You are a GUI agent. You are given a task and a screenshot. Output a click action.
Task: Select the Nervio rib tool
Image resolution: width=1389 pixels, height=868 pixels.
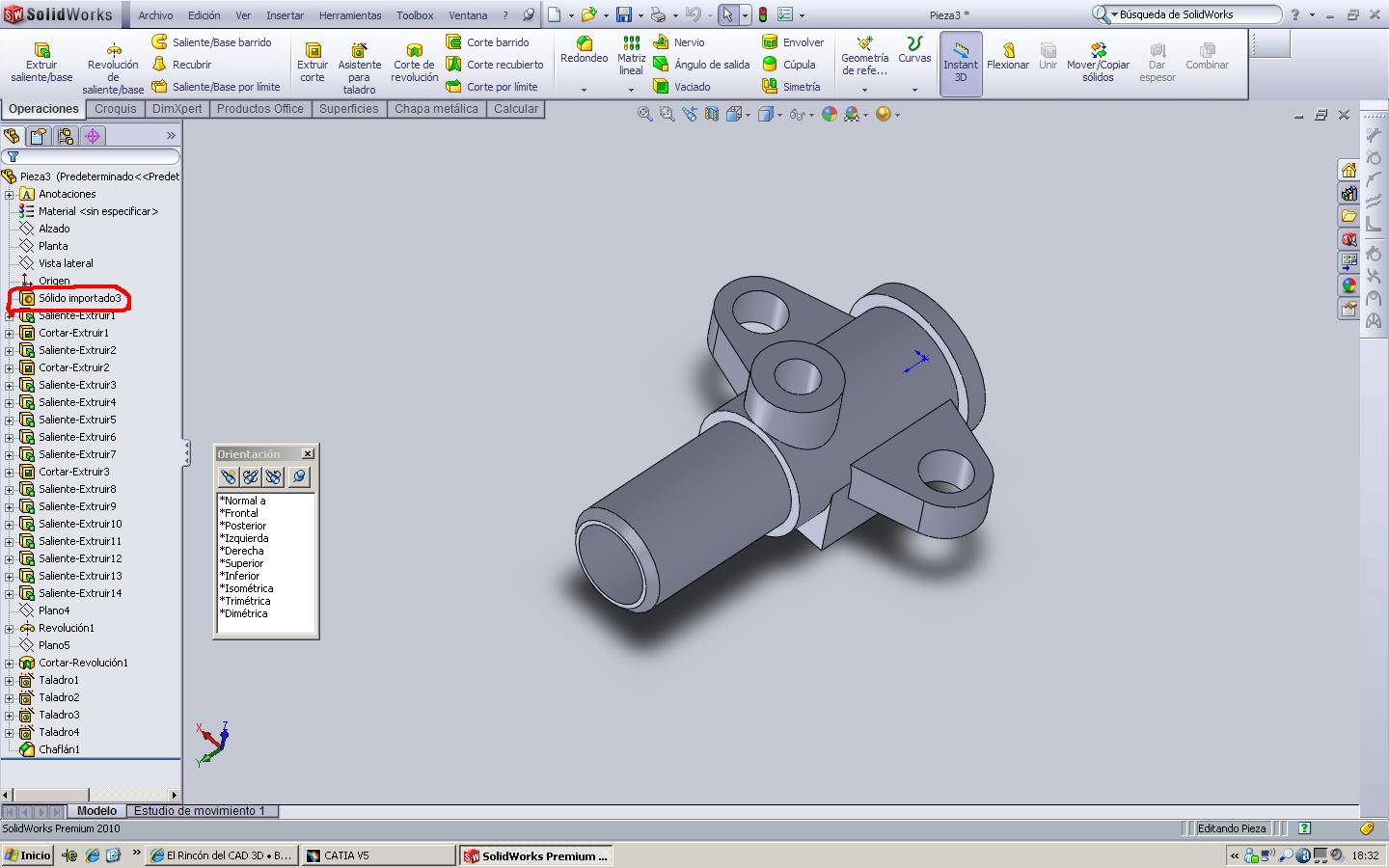point(679,42)
